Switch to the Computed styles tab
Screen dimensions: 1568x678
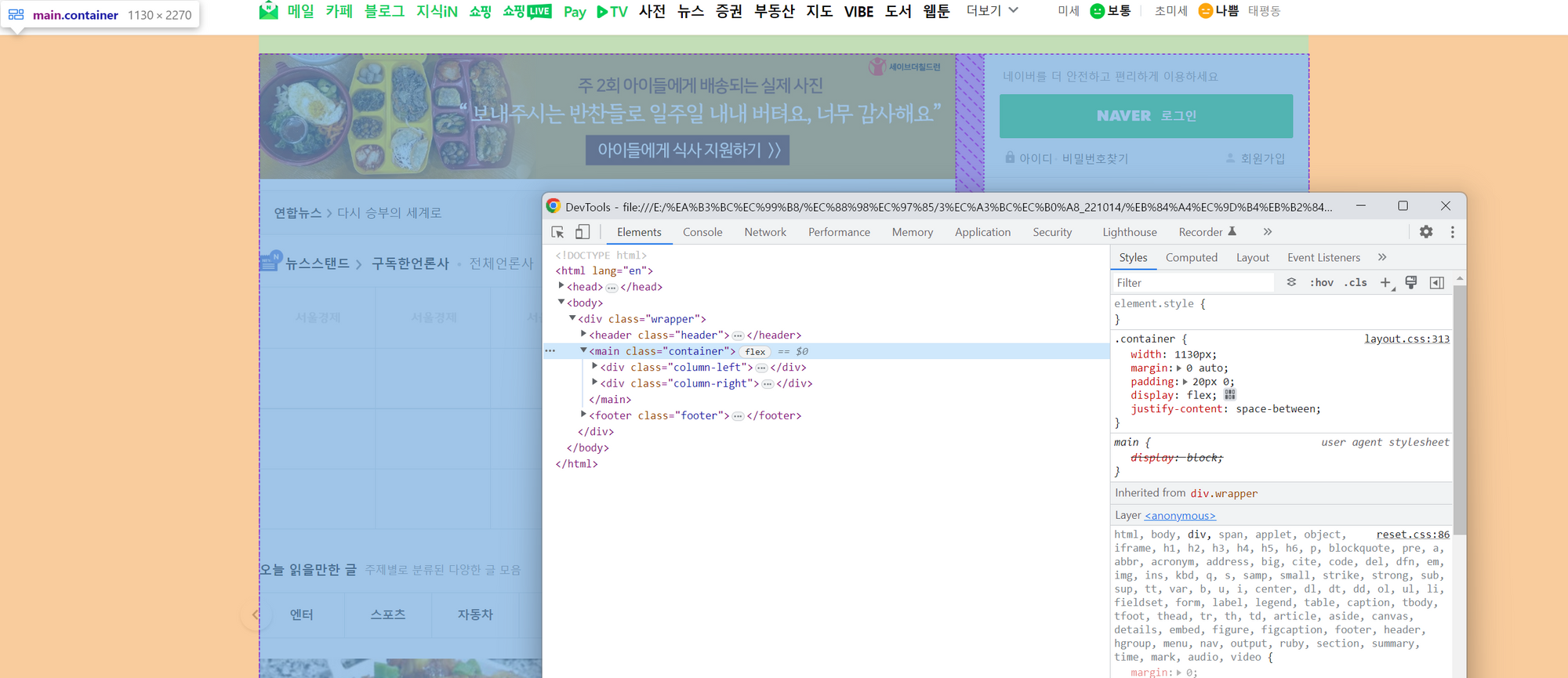(1192, 257)
